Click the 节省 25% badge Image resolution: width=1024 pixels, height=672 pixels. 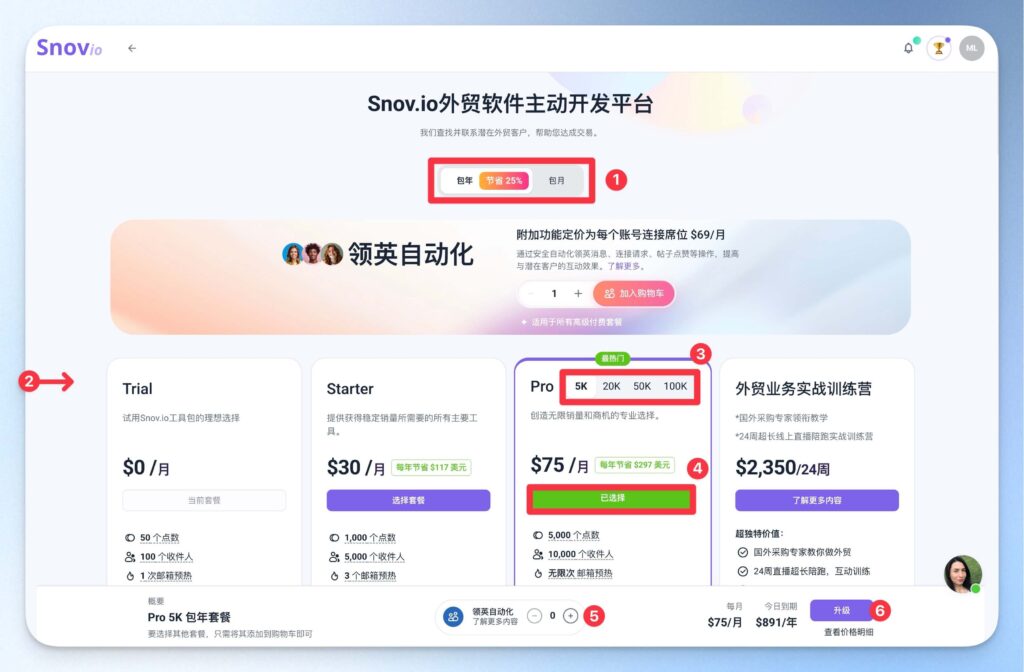pyautogui.click(x=504, y=181)
